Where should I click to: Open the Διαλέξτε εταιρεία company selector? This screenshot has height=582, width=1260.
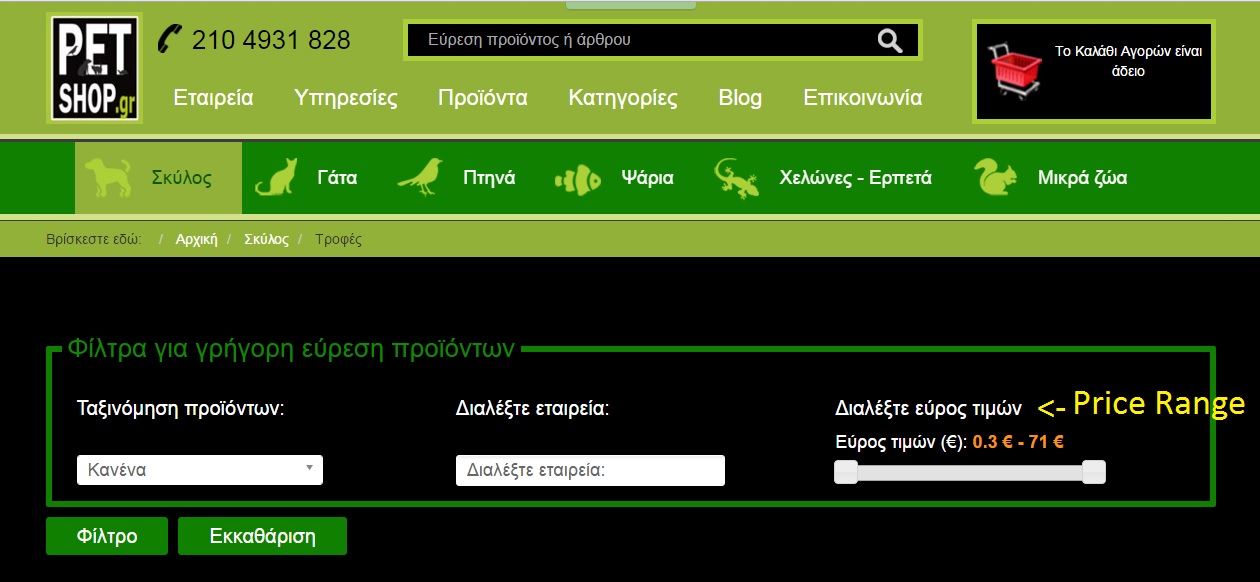[590, 470]
